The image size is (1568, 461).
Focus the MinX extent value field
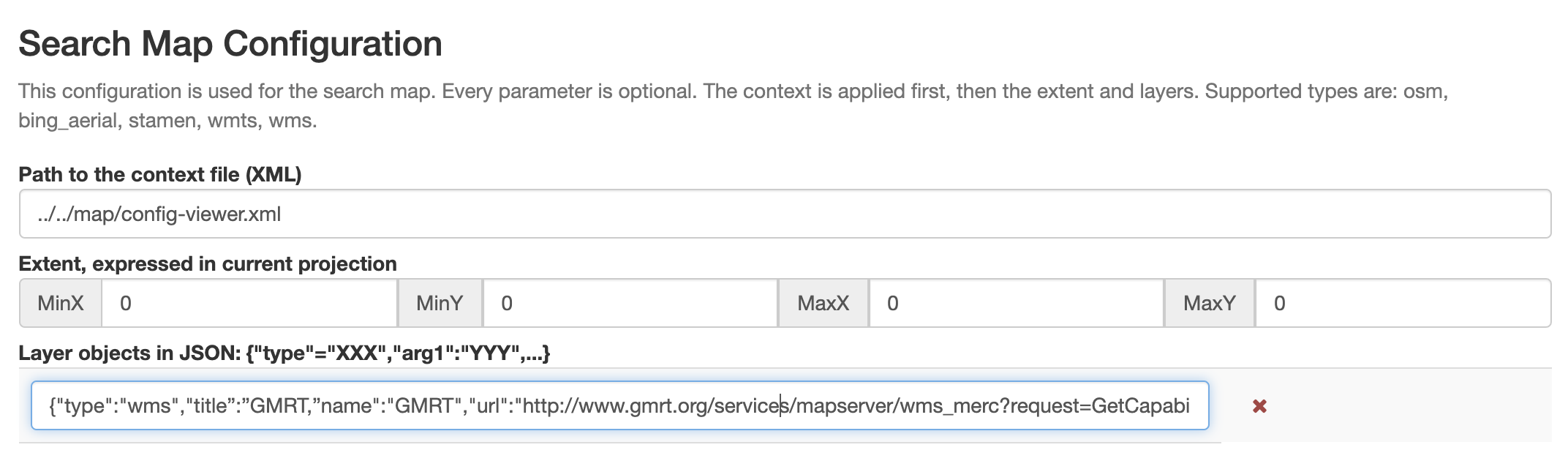(249, 303)
